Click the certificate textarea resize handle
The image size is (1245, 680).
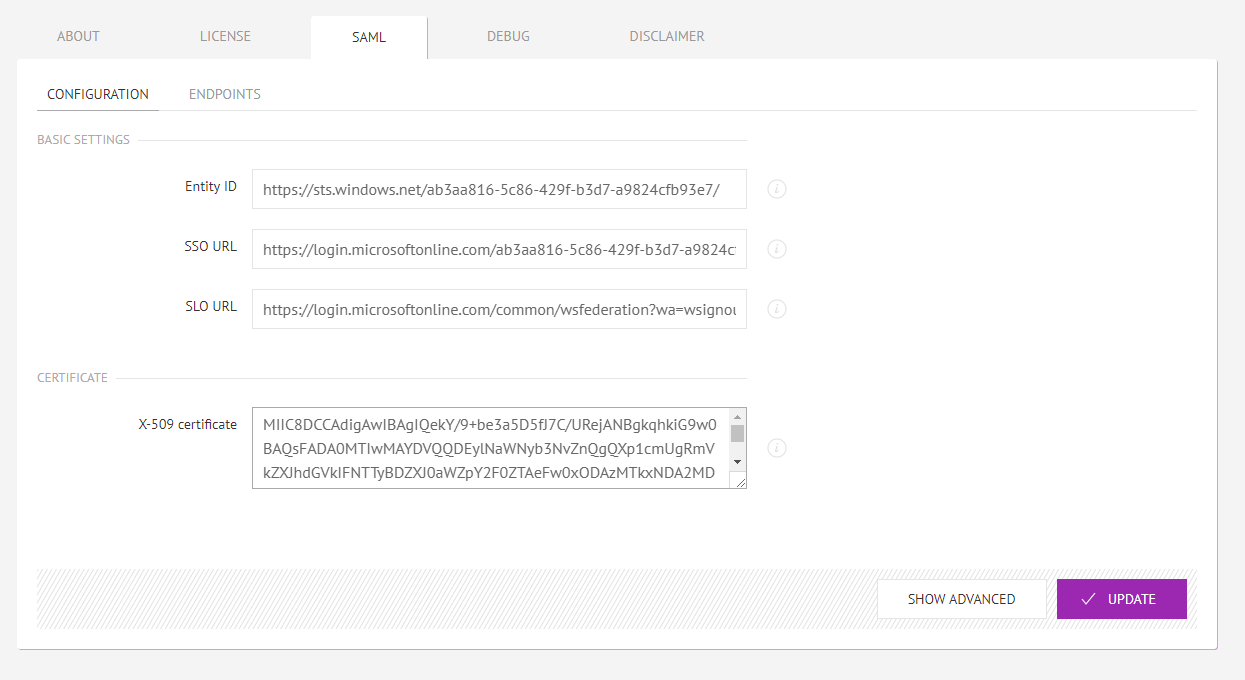click(739, 481)
